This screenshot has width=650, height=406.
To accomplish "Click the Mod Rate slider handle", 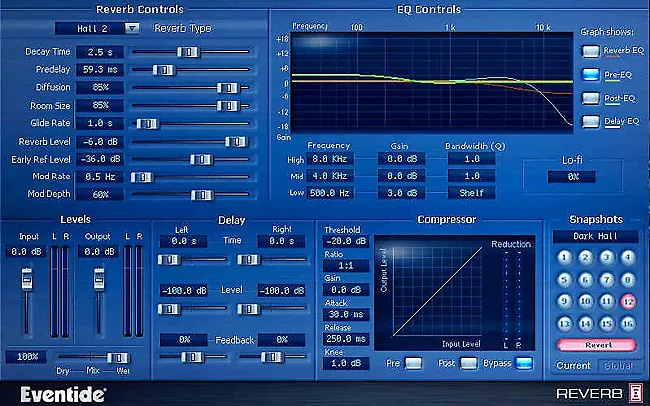I will tap(142, 177).
